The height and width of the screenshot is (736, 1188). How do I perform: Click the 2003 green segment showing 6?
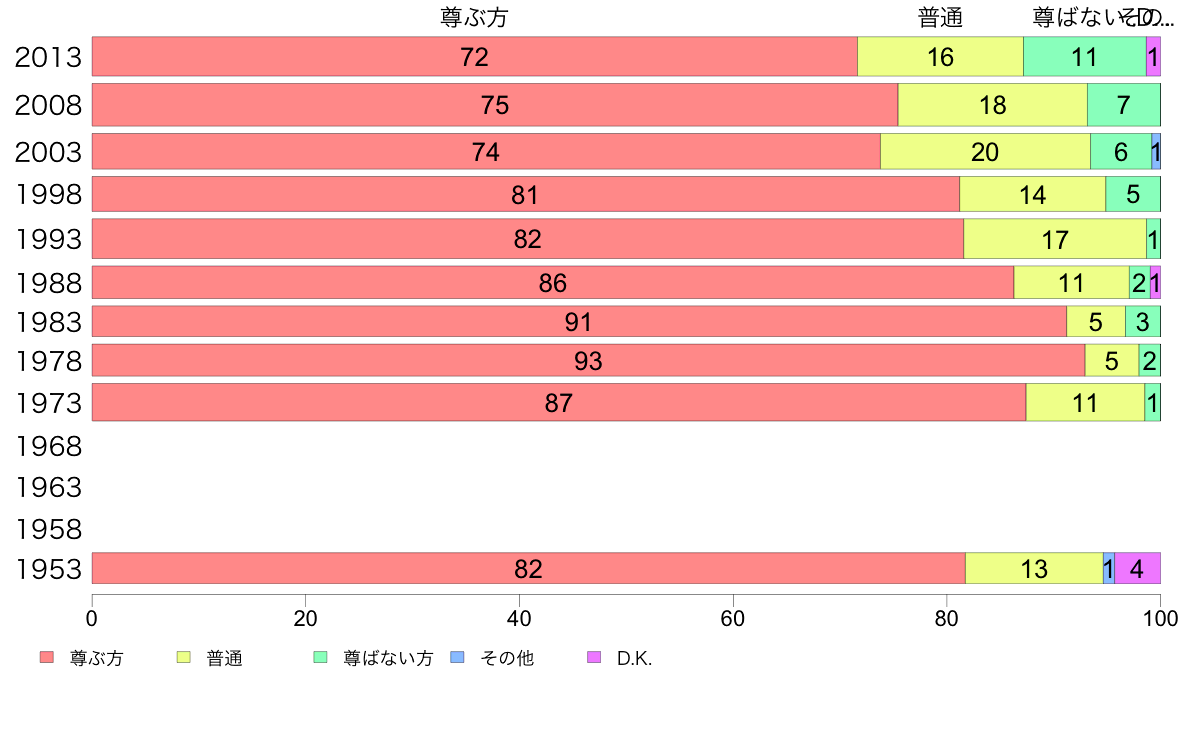click(1121, 152)
